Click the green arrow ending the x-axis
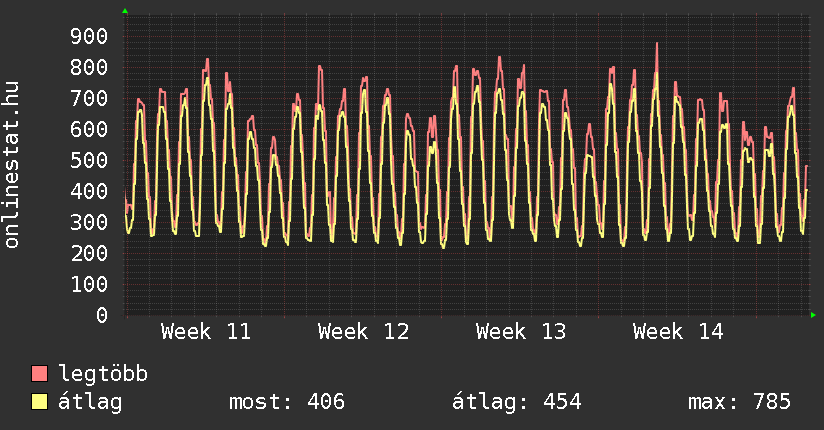 (x=814, y=315)
